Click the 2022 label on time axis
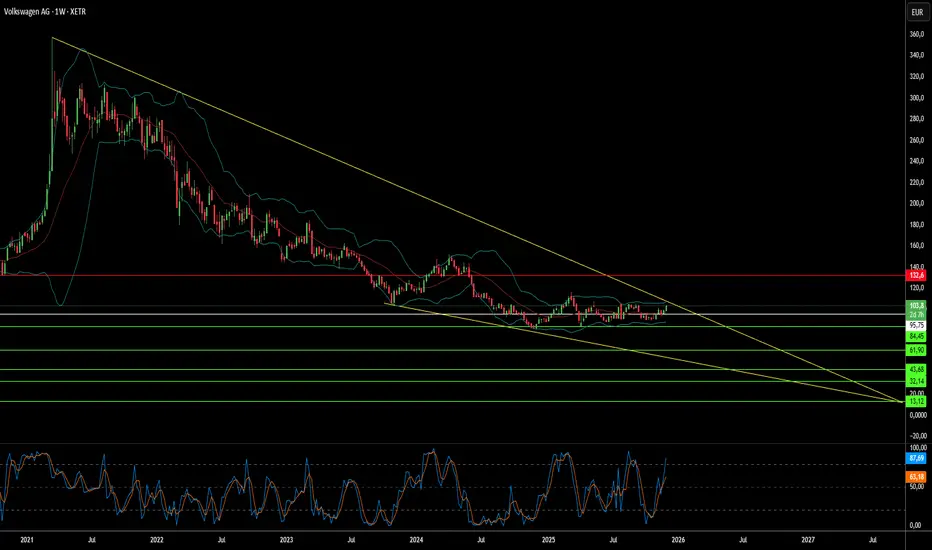The width and height of the screenshot is (932, 550). coord(157,539)
